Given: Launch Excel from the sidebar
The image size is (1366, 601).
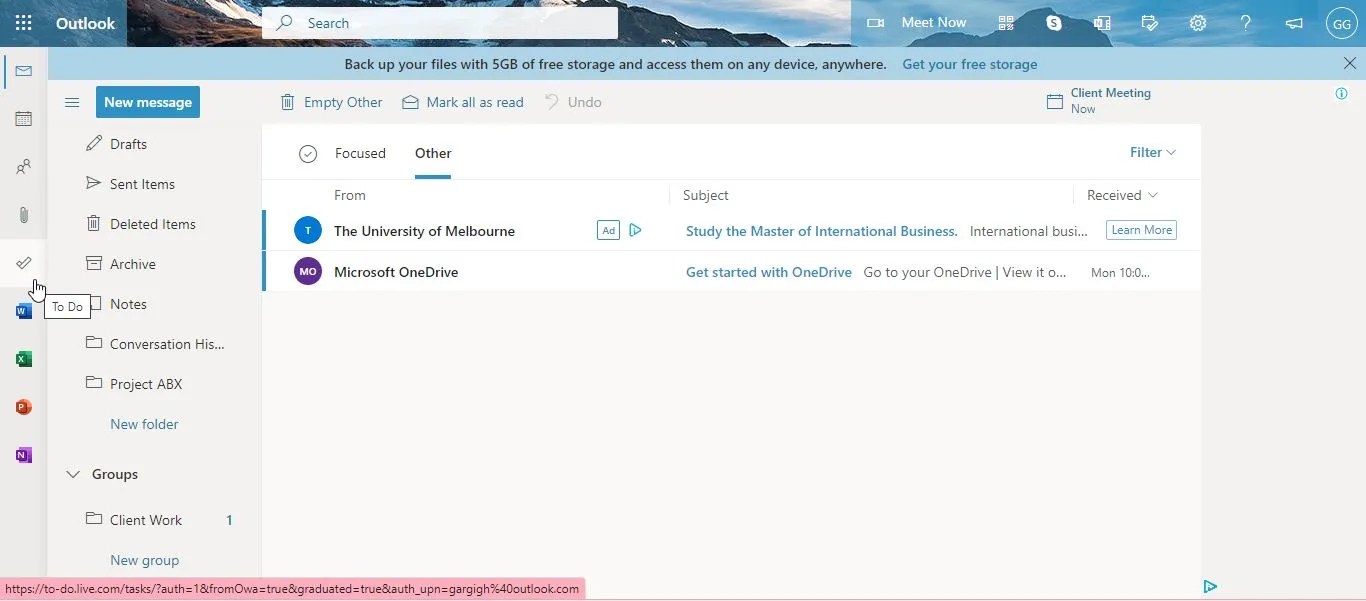Looking at the screenshot, I should pos(24,359).
